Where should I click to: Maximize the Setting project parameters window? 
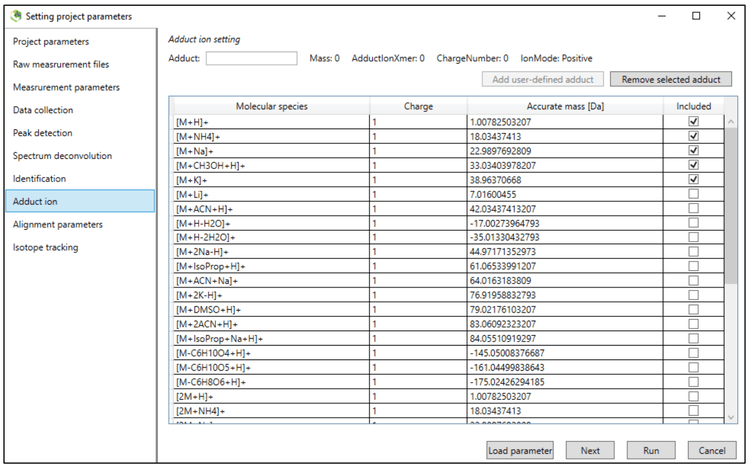[x=696, y=16]
